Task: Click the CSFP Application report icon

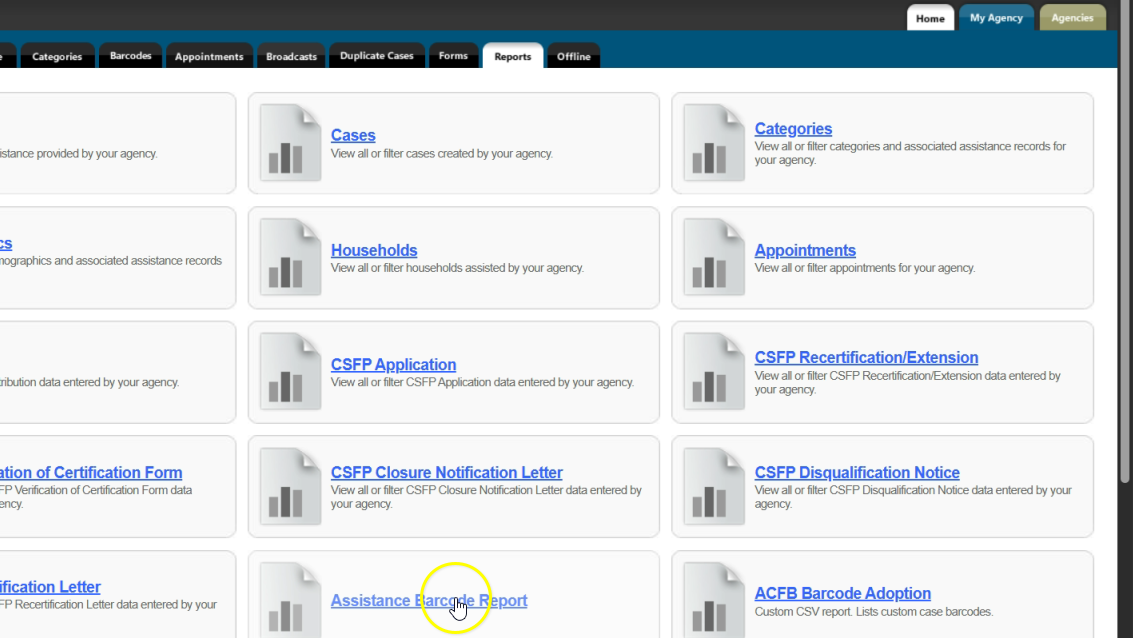Action: coord(290,372)
